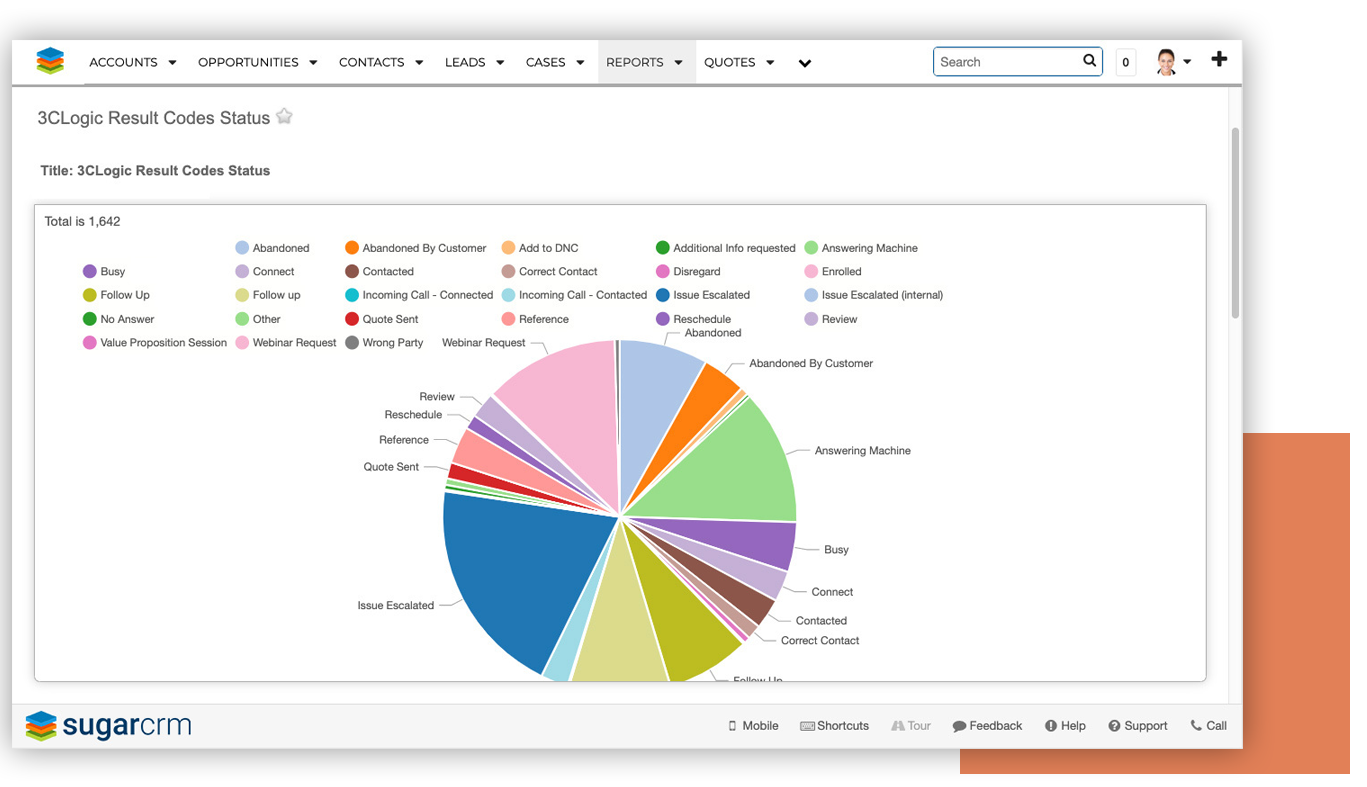The height and width of the screenshot is (787, 1367).
Task: Click the 'Contacted' pie chart label
Action: tap(821, 621)
